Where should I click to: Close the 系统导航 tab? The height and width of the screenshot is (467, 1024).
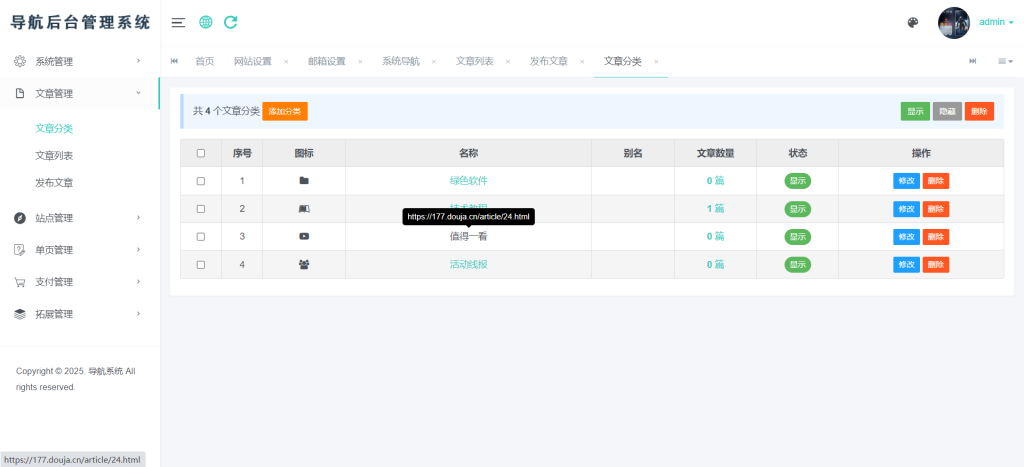[434, 61]
